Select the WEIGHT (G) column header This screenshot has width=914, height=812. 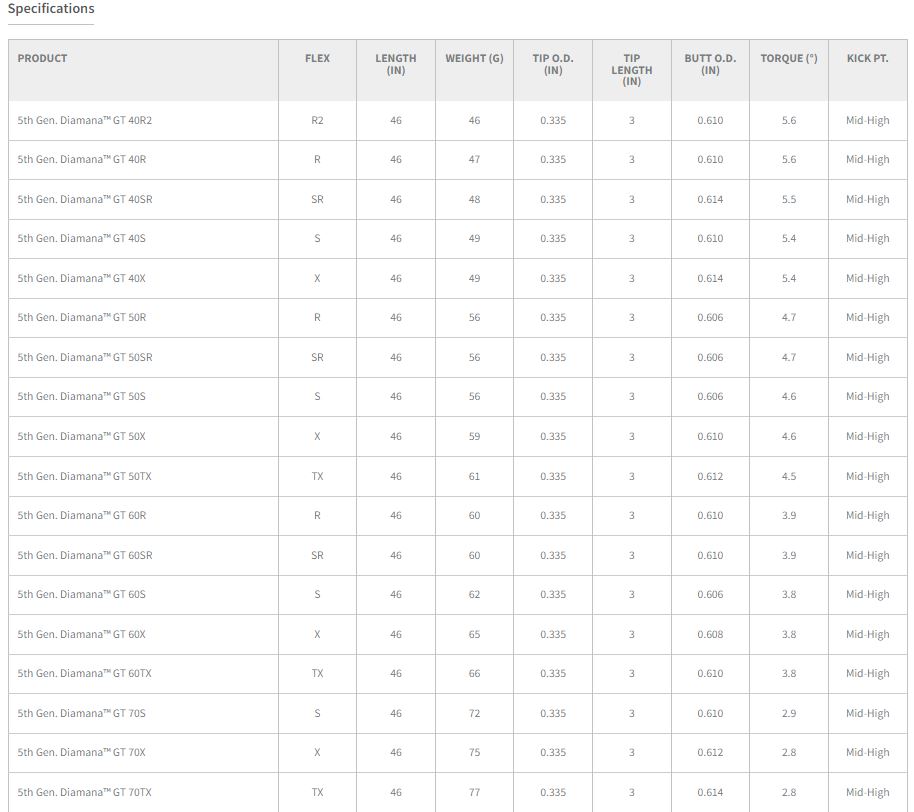click(474, 58)
